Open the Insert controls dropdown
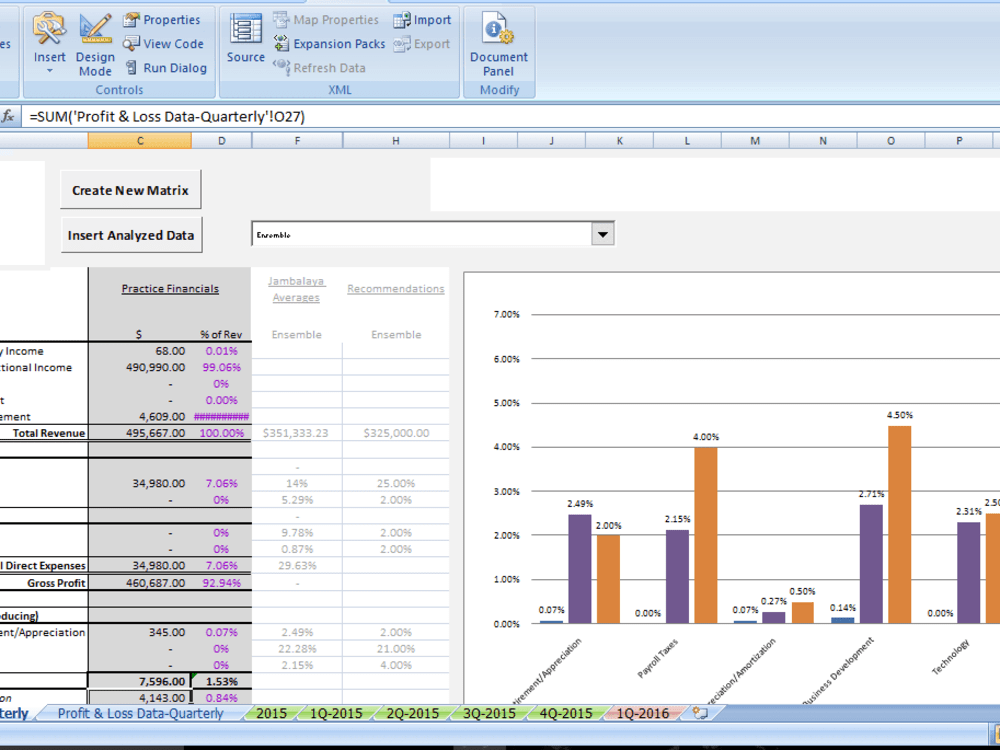 click(49, 43)
